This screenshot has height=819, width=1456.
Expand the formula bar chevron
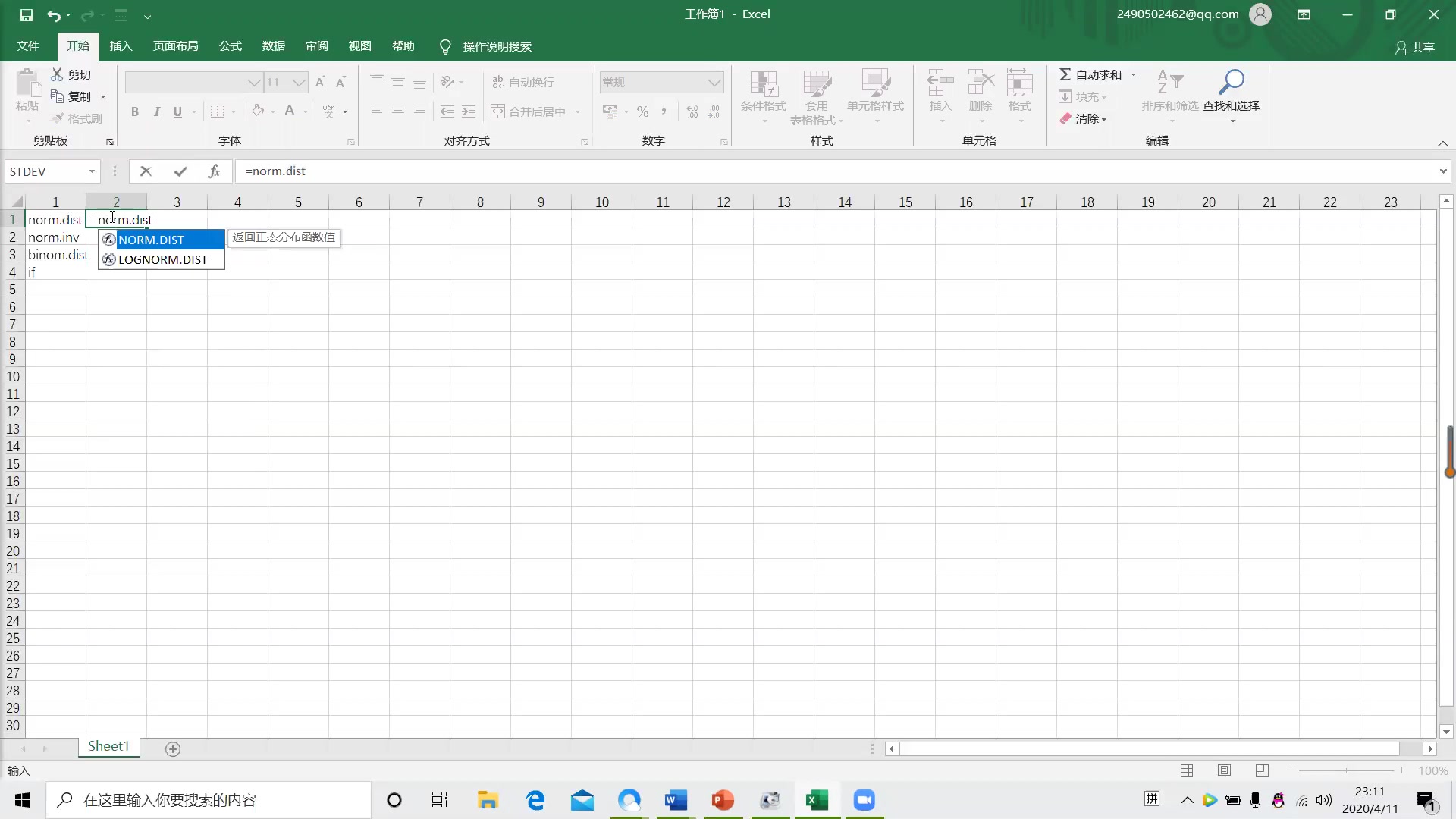[x=1442, y=171]
